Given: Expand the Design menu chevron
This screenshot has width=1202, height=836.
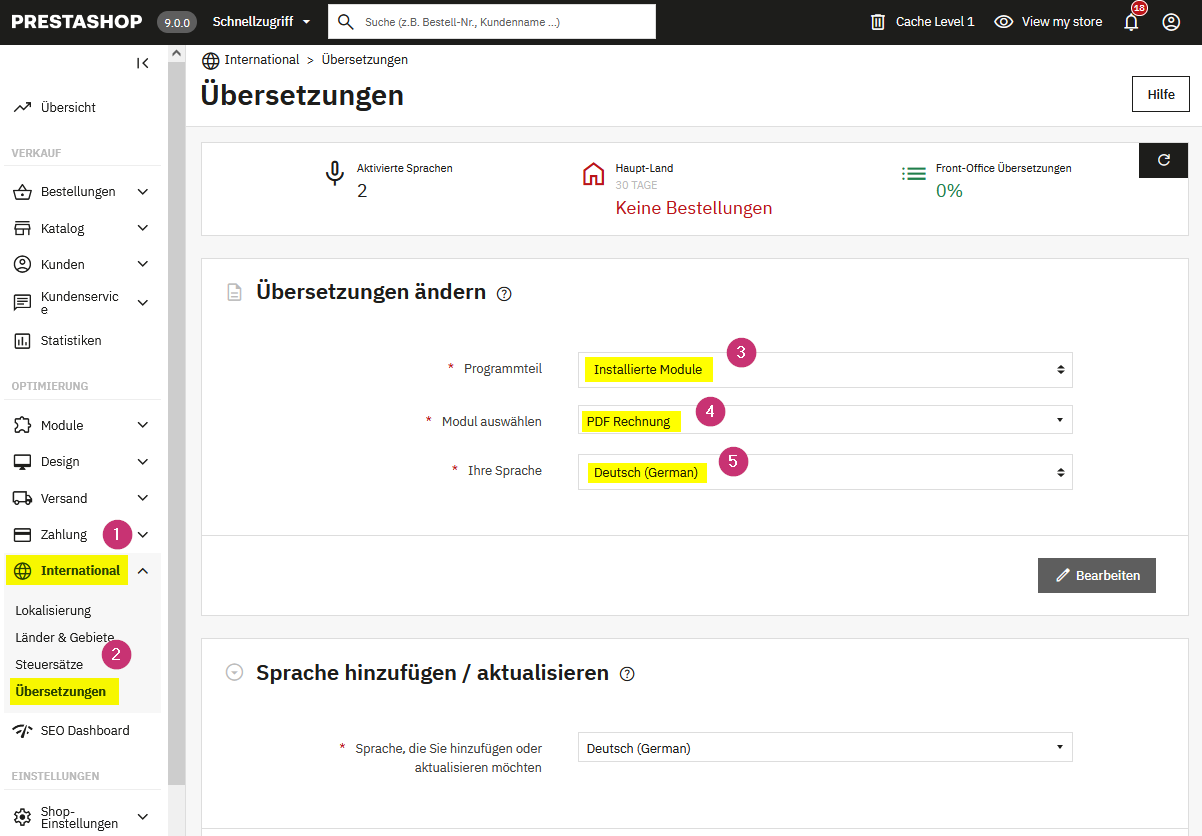Looking at the screenshot, I should click(x=143, y=462).
